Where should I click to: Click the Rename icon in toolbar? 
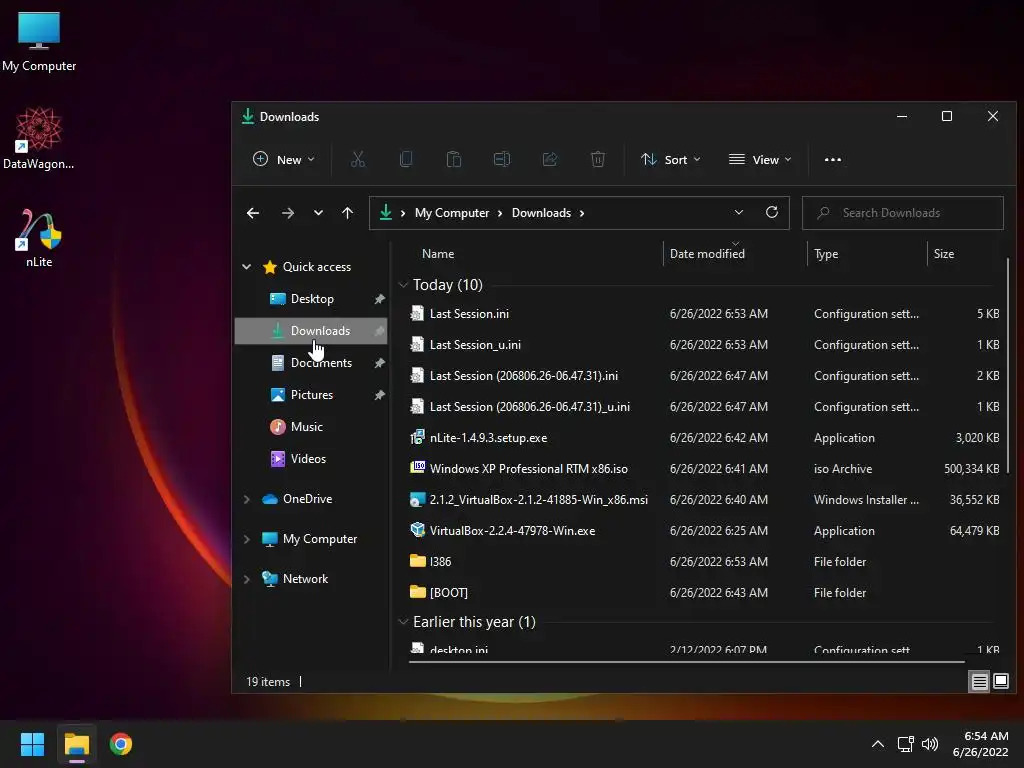tap(502, 159)
